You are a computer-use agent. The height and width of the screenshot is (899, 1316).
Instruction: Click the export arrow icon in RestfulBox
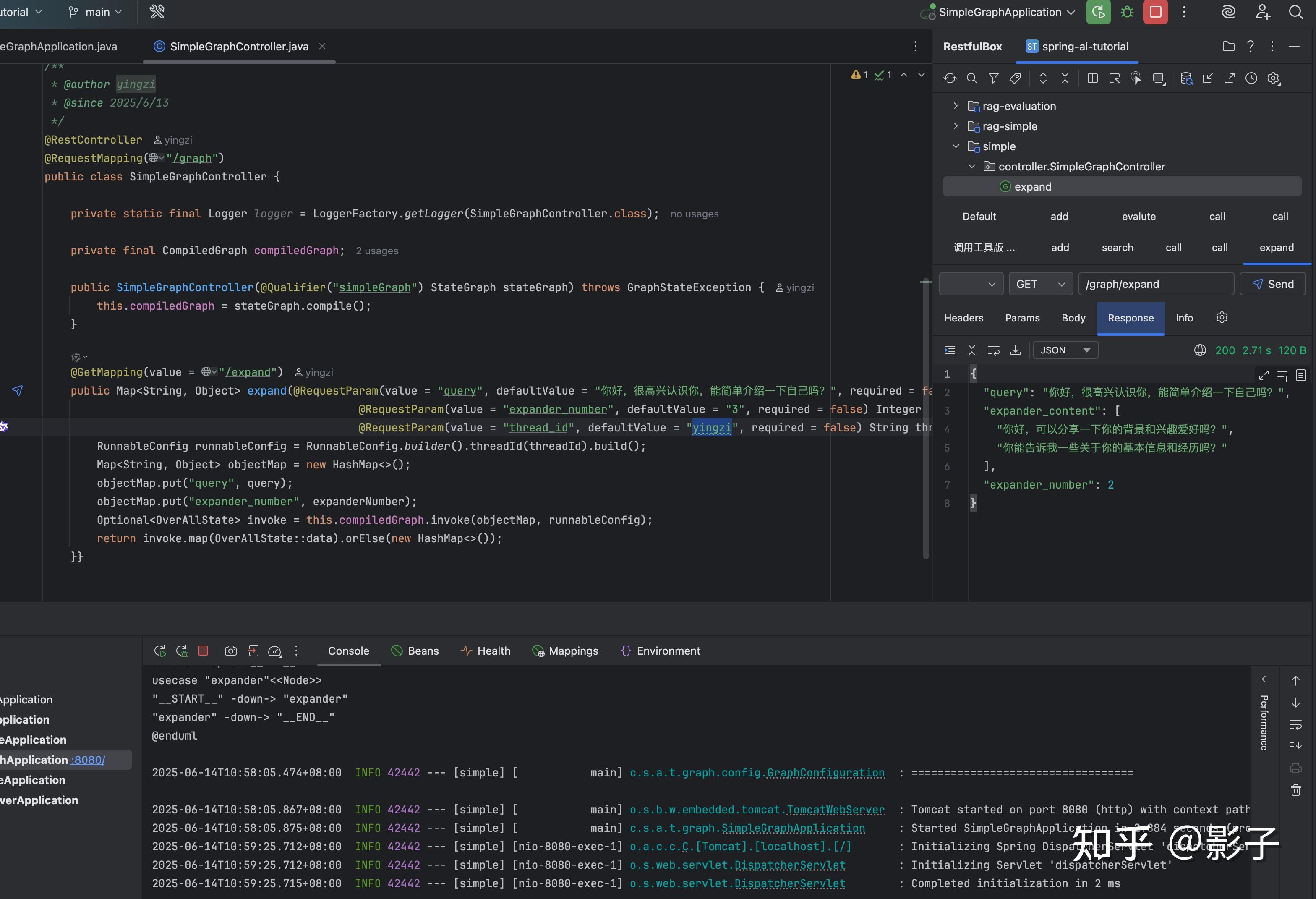1229,78
